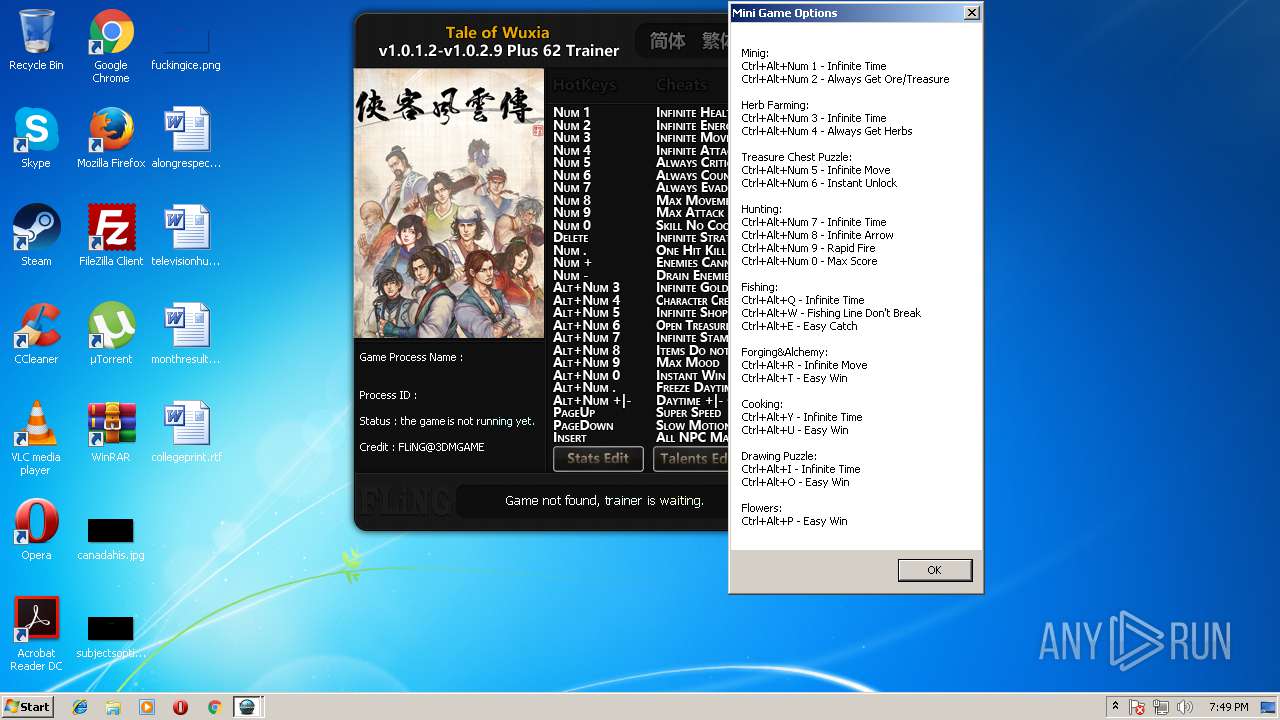This screenshot has width=1280, height=720.
Task: Click the Alt+Num 3 Infinite Gold row
Action: click(x=640, y=288)
